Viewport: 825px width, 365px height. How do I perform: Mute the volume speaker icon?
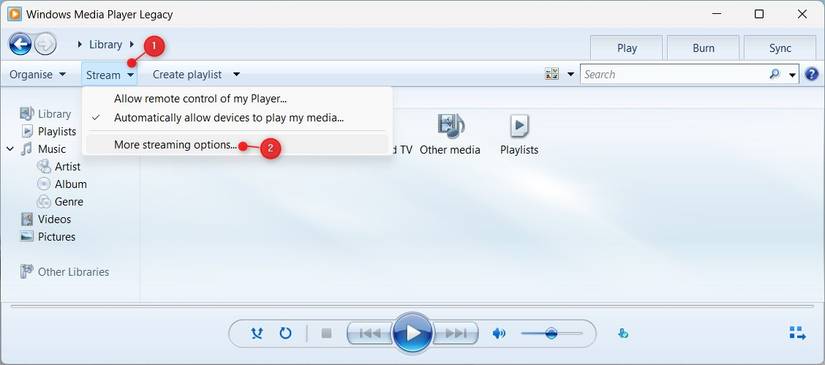(x=499, y=333)
